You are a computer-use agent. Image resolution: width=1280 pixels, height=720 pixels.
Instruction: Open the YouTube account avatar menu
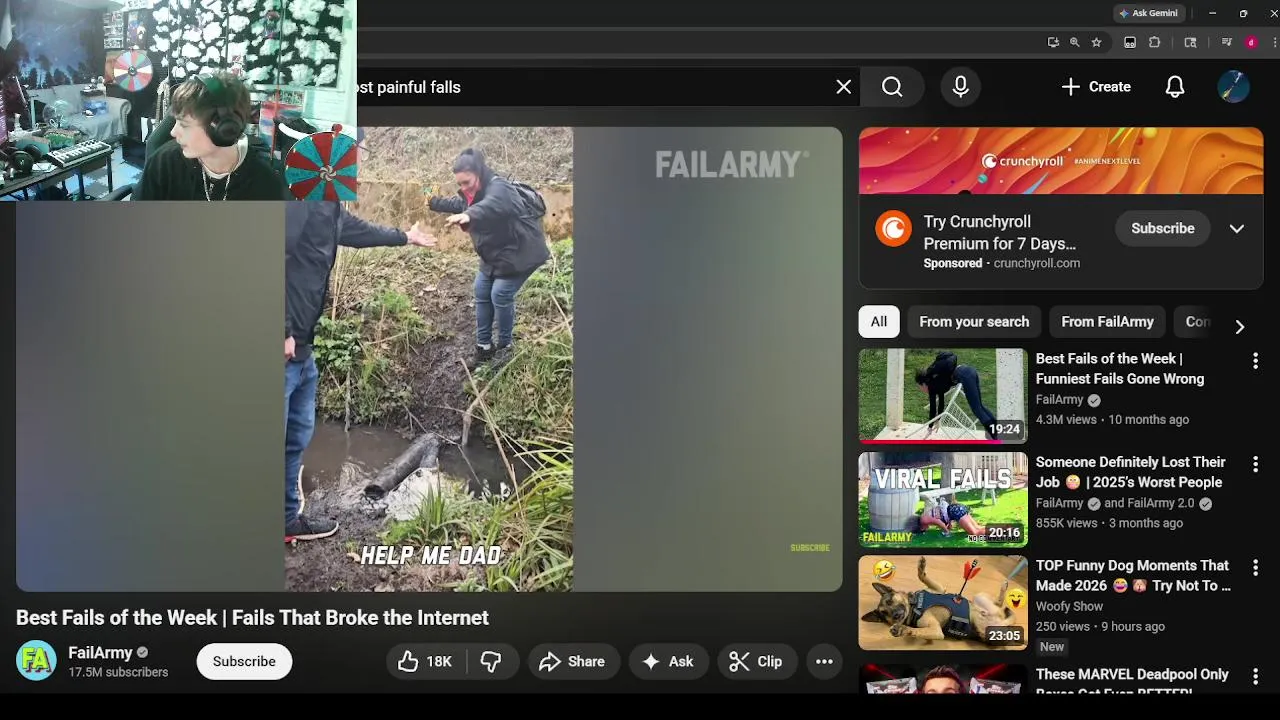[x=1233, y=87]
